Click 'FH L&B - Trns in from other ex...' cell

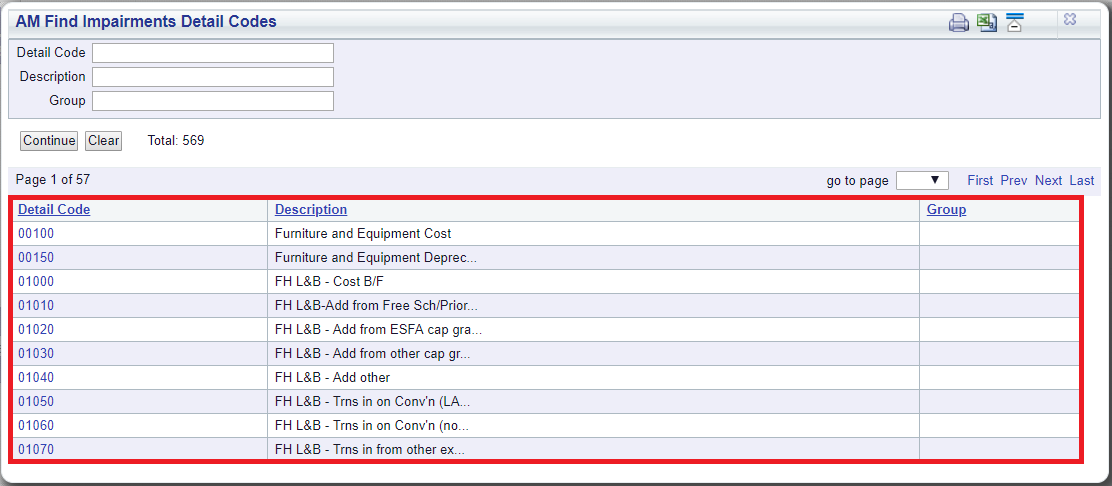coord(593,449)
